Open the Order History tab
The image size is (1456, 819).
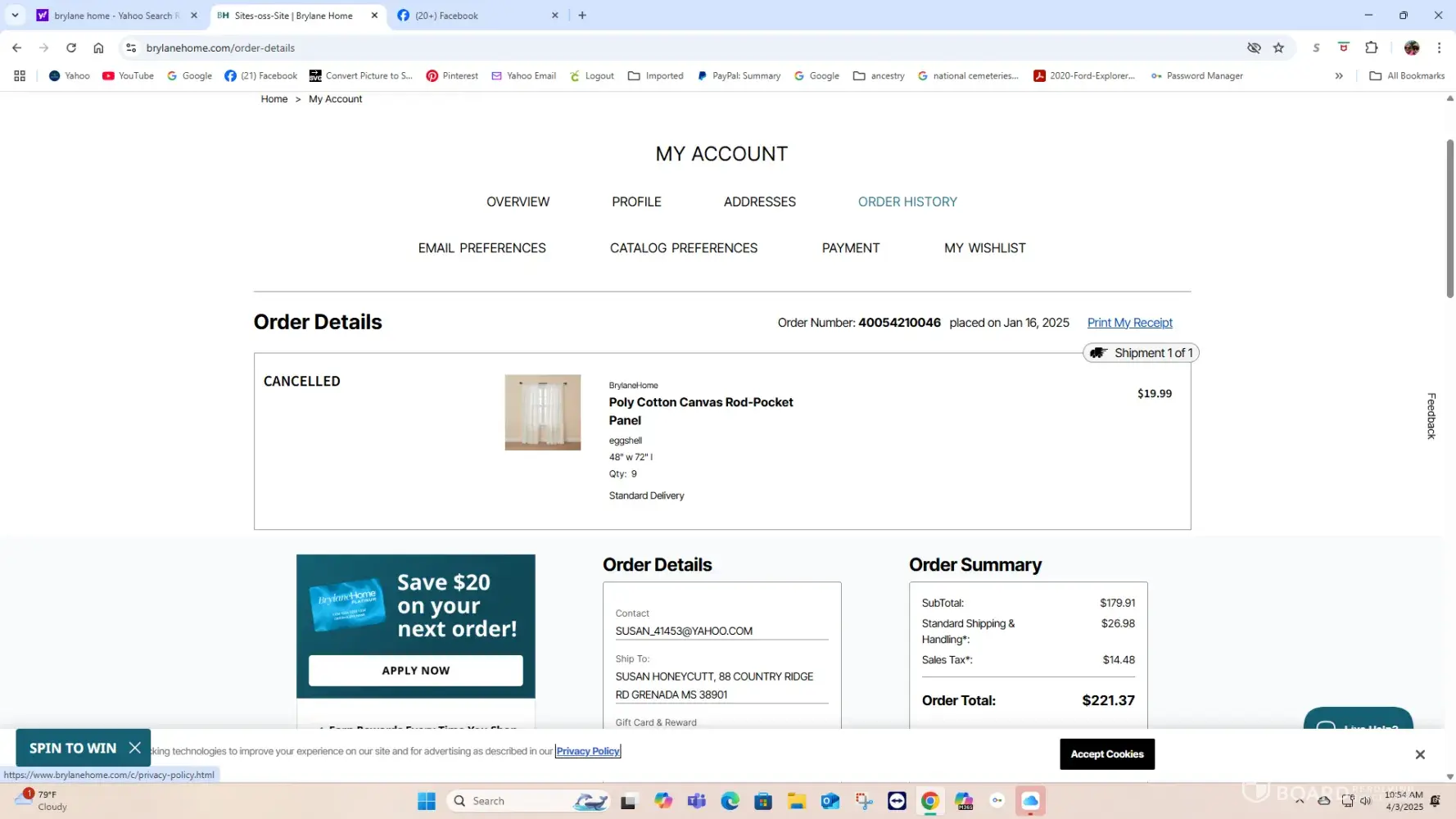coord(907,201)
